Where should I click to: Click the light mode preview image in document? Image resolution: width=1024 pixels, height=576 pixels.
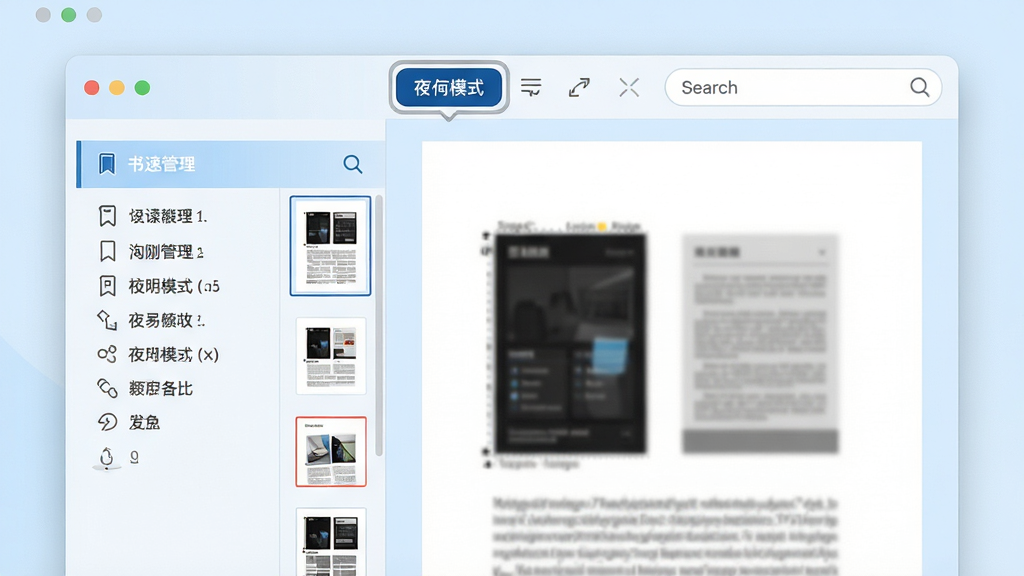(x=760, y=344)
